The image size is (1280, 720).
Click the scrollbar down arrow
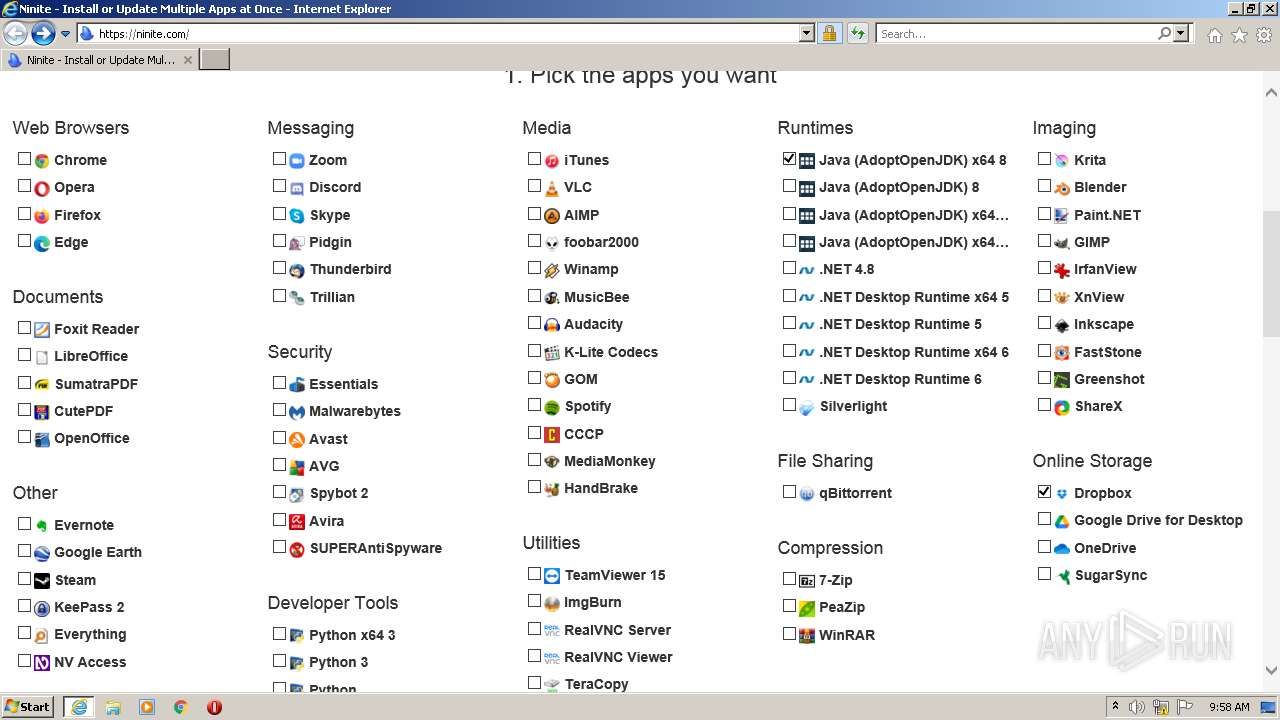click(x=1271, y=671)
